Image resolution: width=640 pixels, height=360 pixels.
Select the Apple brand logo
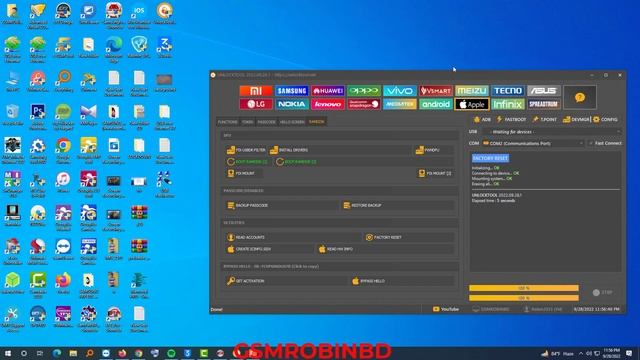[x=471, y=104]
